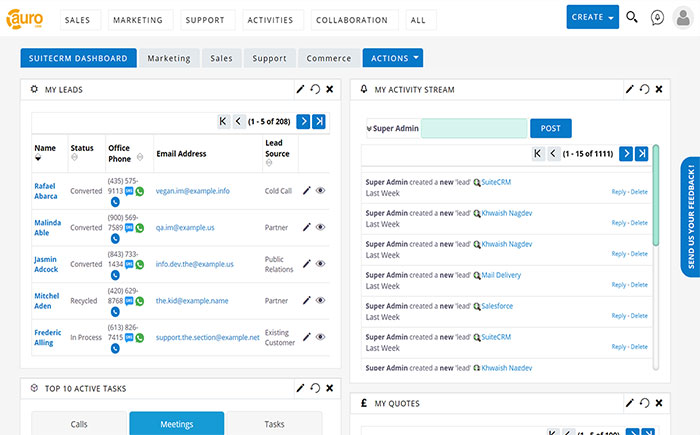This screenshot has width=700, height=435.
Task: Open lead Rafael Abarca
Action: 46,191
